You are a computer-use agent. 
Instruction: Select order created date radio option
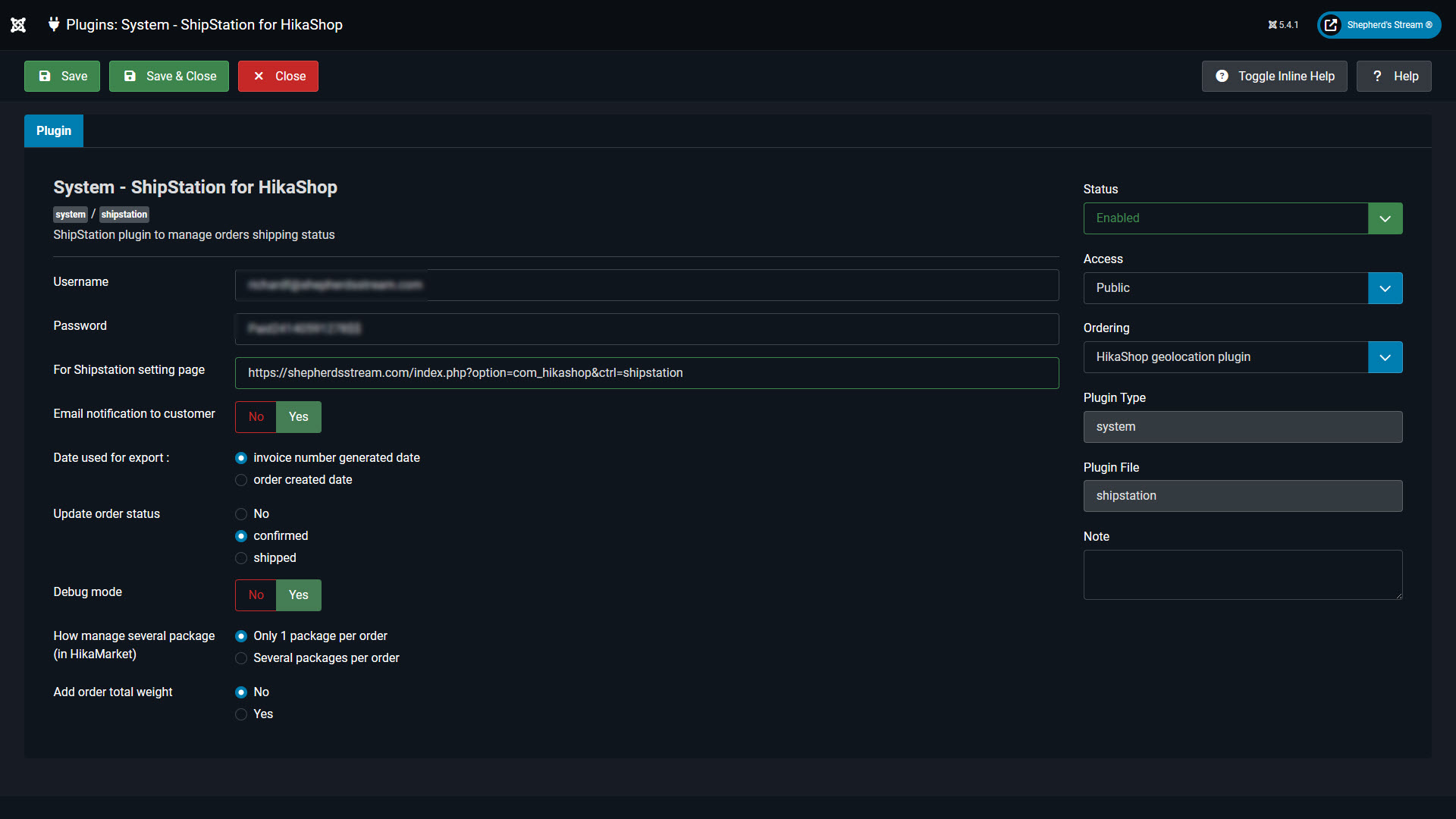pos(241,480)
